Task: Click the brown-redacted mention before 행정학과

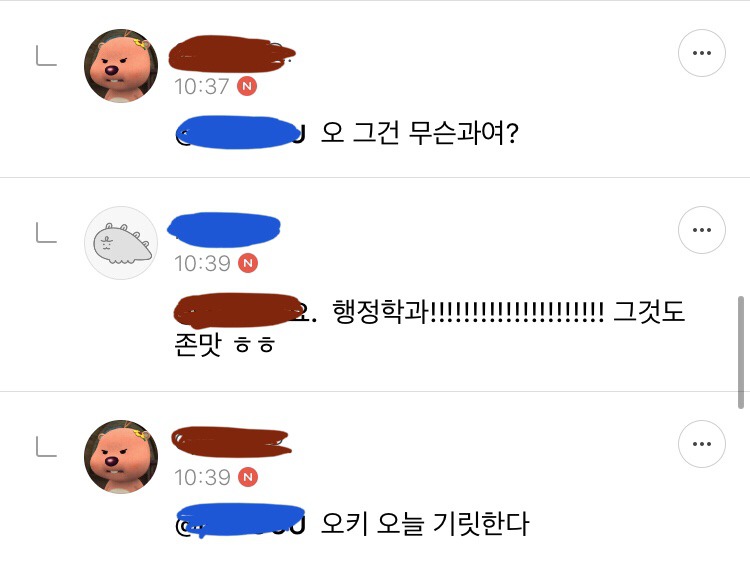Action: tap(244, 311)
